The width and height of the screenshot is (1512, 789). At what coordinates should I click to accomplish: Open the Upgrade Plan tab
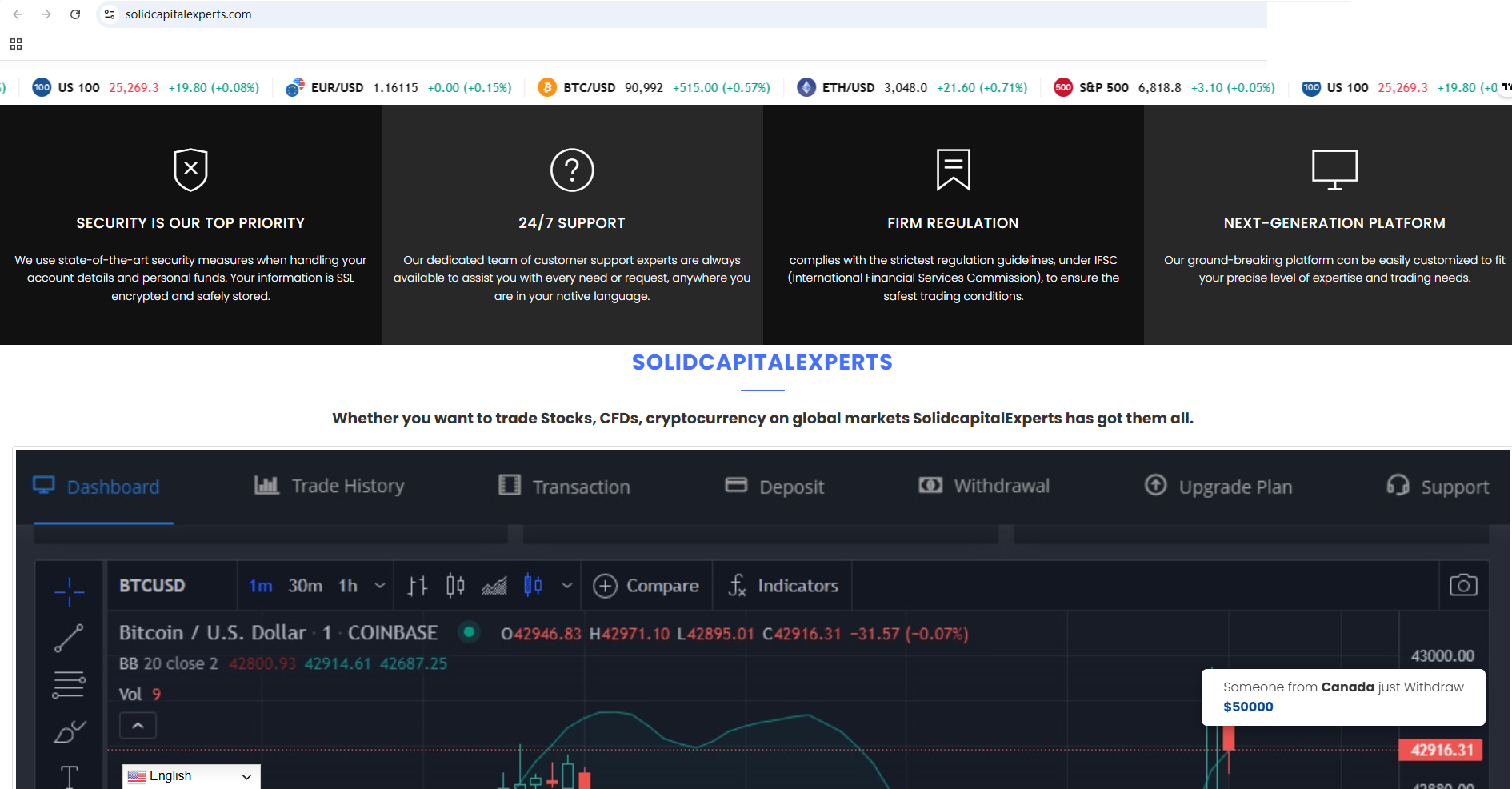click(1218, 487)
